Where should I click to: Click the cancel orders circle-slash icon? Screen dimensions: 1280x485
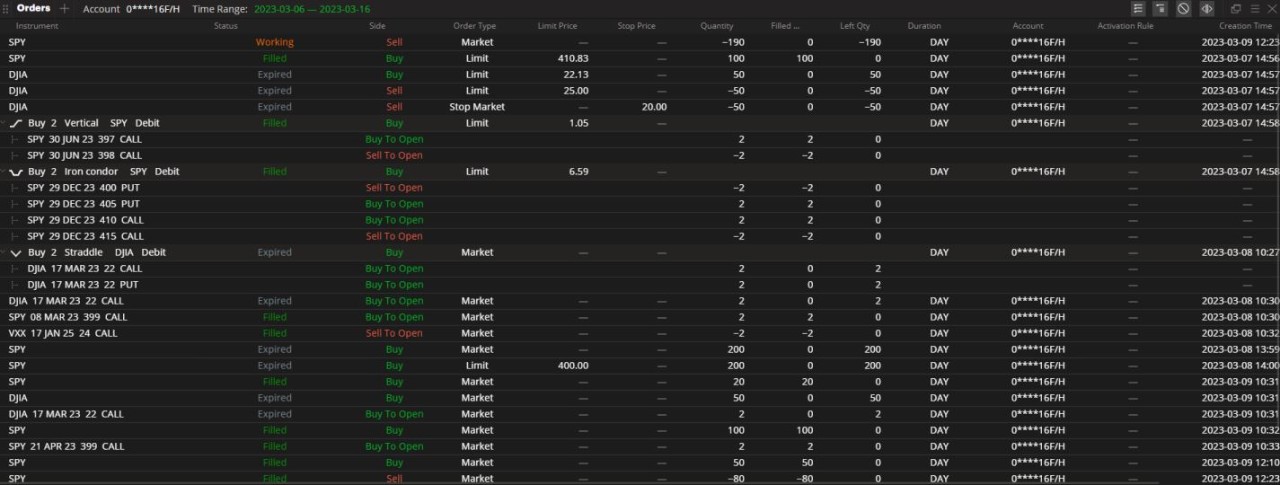coord(1183,8)
